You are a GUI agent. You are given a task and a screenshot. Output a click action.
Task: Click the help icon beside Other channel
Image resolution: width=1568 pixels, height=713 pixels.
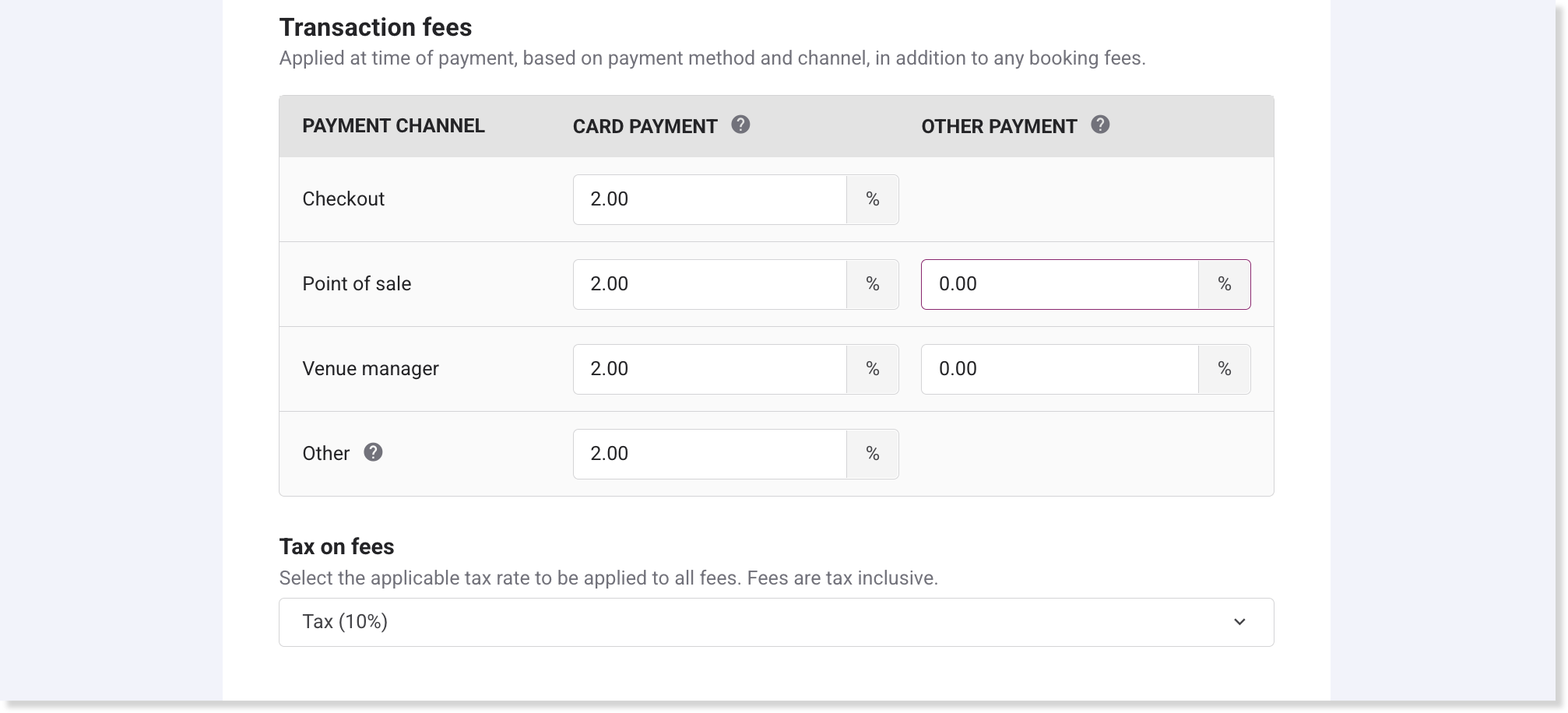[x=373, y=452]
